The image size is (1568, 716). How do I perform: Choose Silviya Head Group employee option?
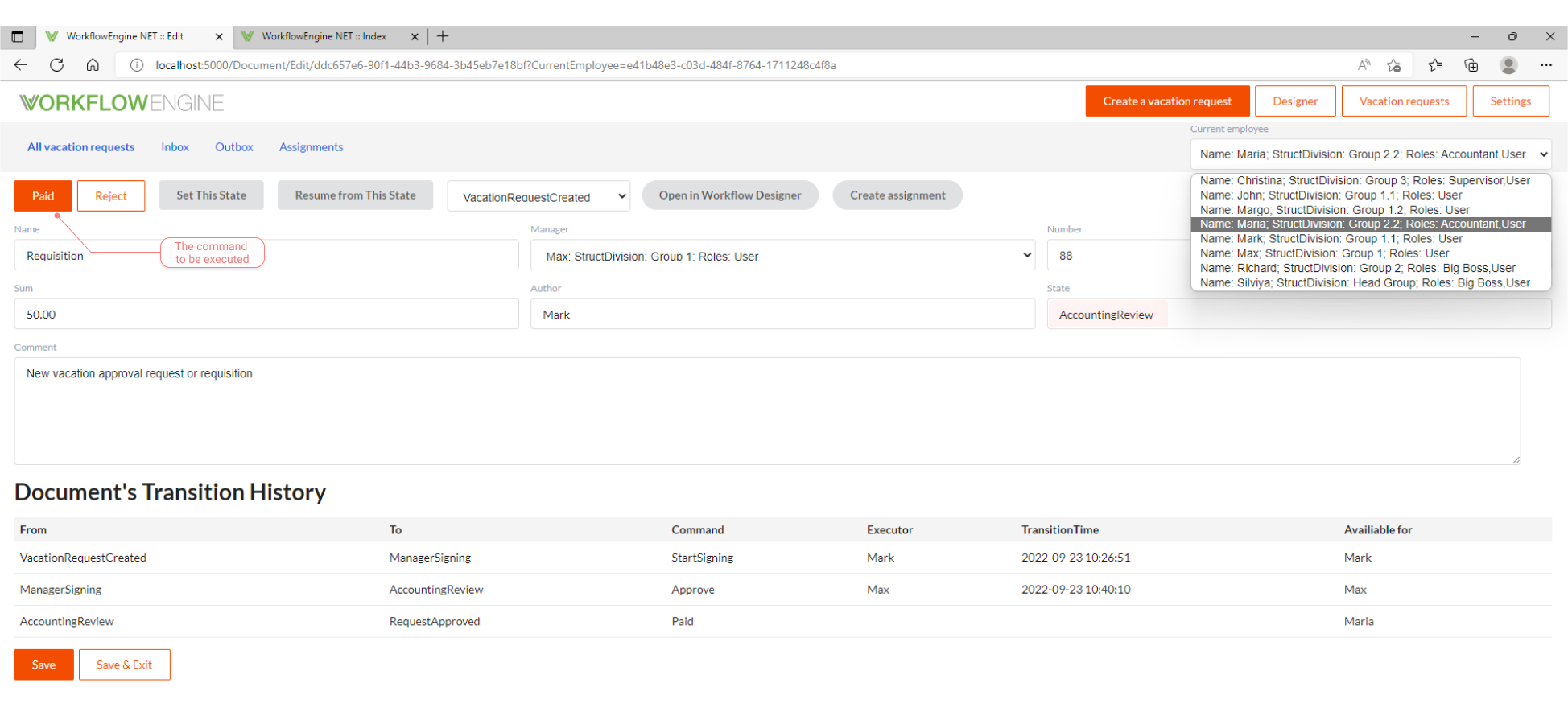[1371, 283]
